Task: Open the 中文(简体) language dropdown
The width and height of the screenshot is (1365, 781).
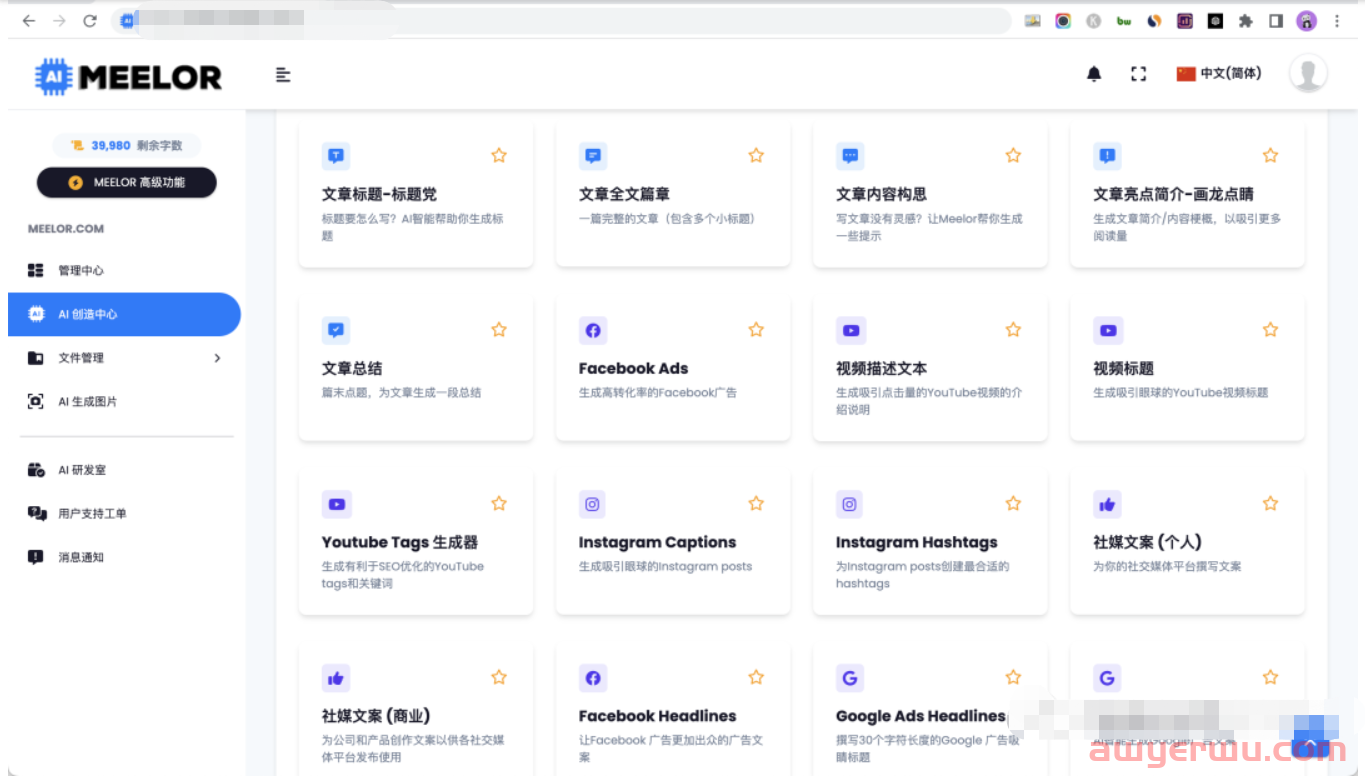Action: click(x=1219, y=74)
